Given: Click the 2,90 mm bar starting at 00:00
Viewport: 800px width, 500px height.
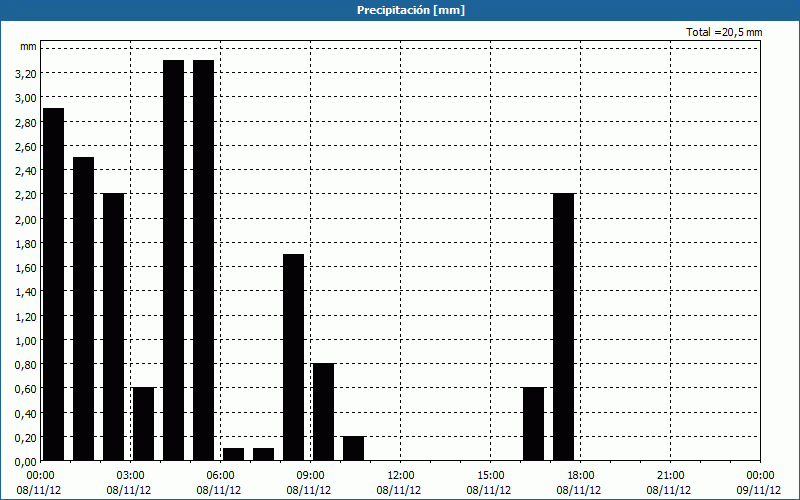Looking at the screenshot, I should coord(54,284).
